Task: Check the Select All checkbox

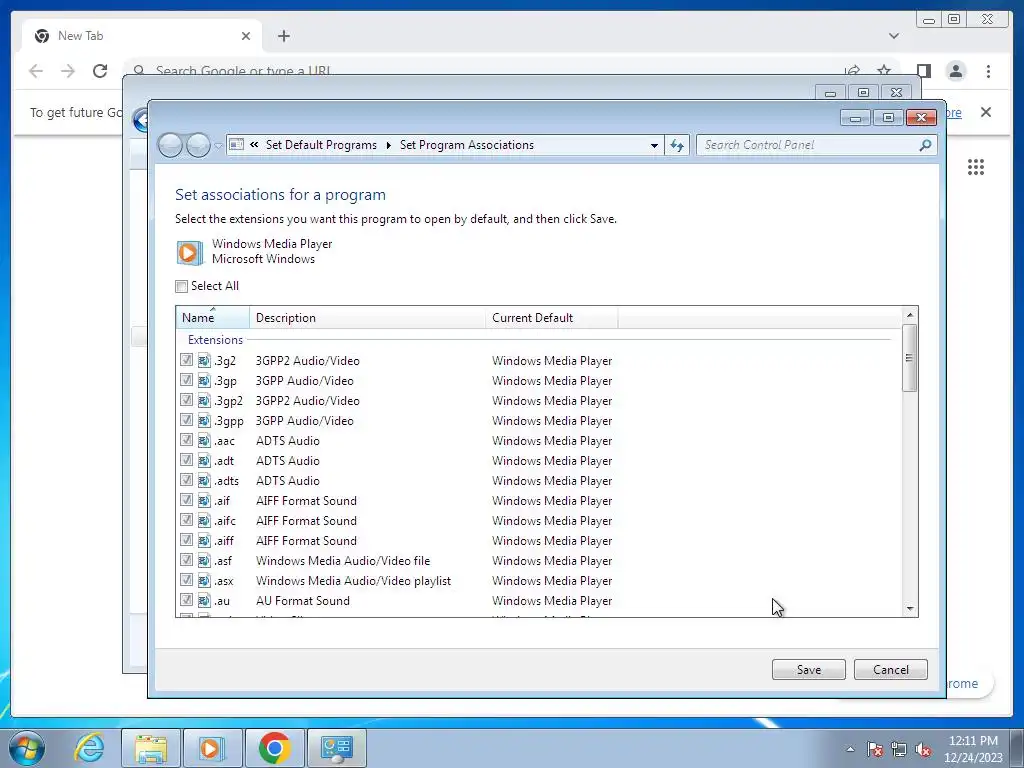Action: (182, 286)
